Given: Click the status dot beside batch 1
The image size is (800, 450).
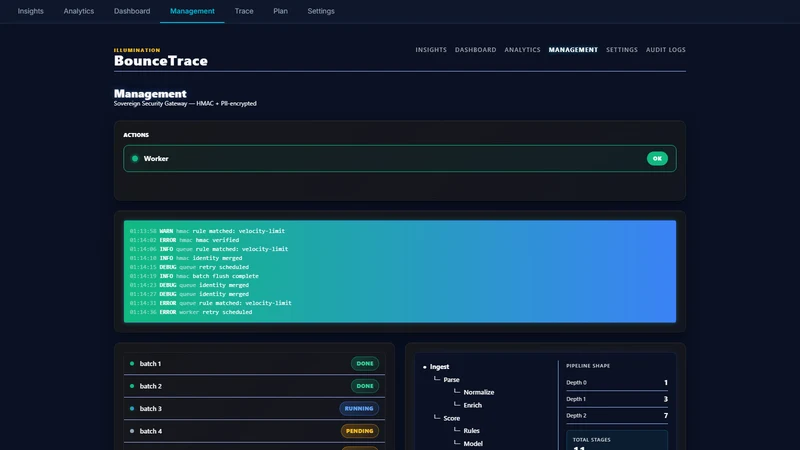Looking at the screenshot, I should coord(132,364).
